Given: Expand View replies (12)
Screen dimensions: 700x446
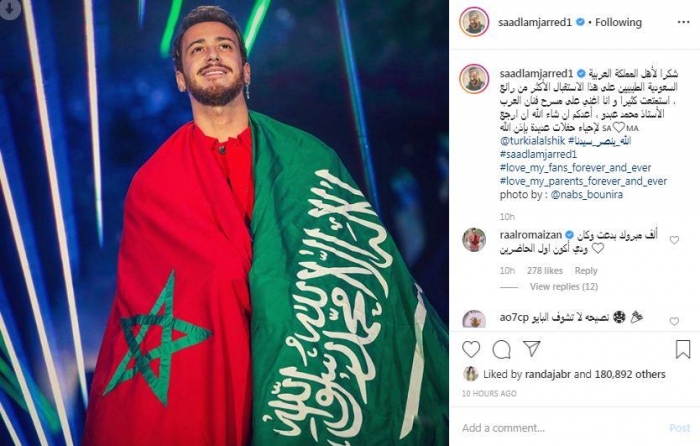Looking at the screenshot, I should [x=564, y=287].
